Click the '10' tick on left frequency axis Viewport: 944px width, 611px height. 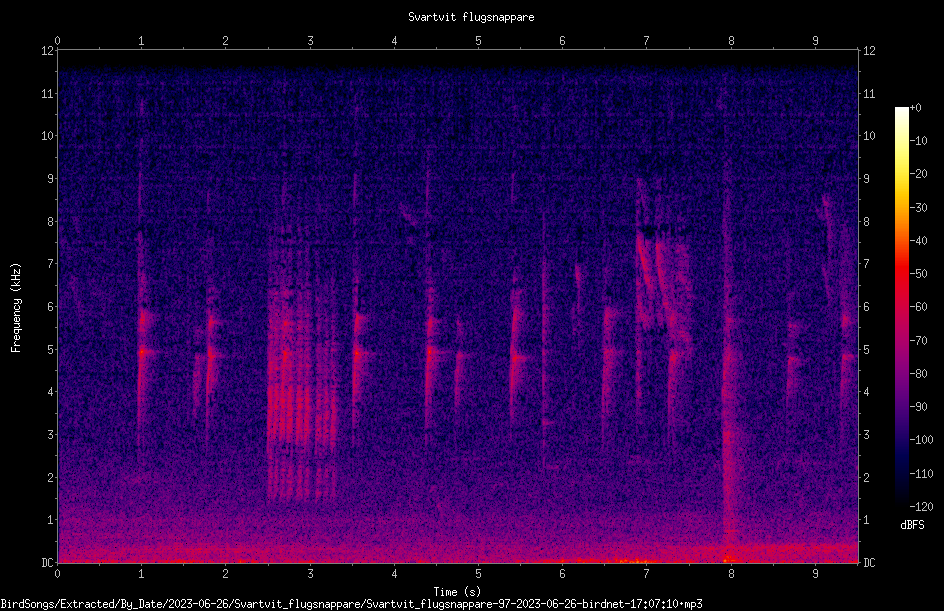47,136
